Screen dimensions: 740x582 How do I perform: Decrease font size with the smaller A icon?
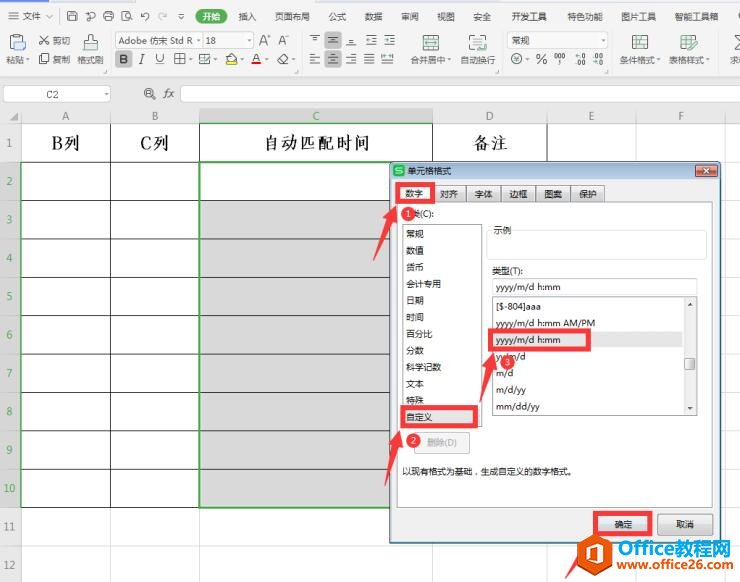(283, 41)
